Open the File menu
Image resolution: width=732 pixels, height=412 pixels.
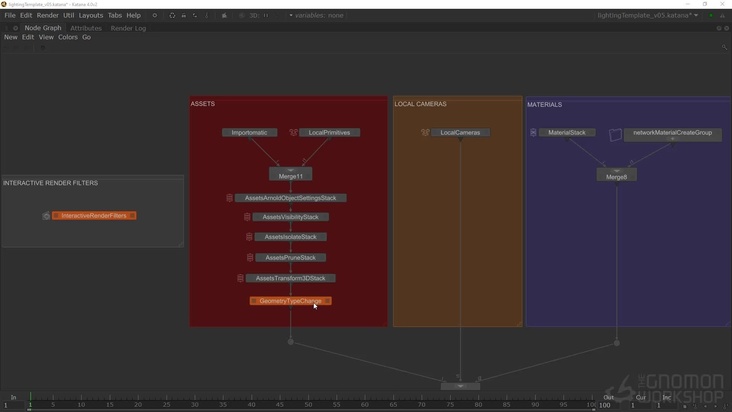pos(10,15)
